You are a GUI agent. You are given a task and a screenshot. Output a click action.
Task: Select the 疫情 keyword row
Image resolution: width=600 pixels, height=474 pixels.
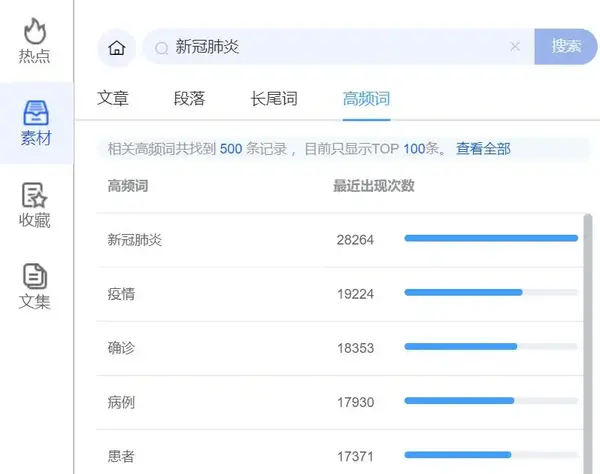[x=340, y=294]
